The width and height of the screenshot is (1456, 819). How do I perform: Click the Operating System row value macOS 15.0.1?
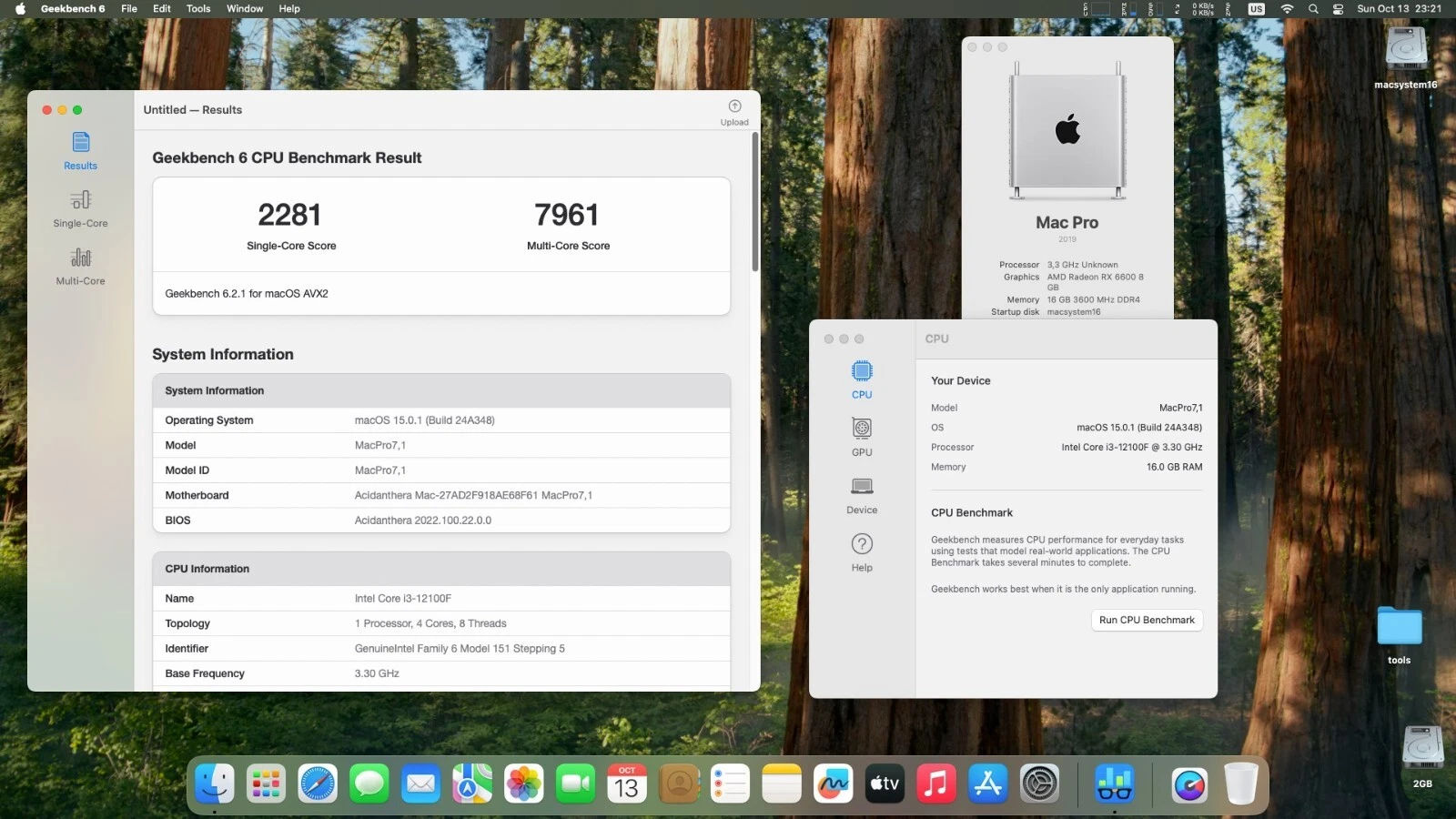coord(424,420)
